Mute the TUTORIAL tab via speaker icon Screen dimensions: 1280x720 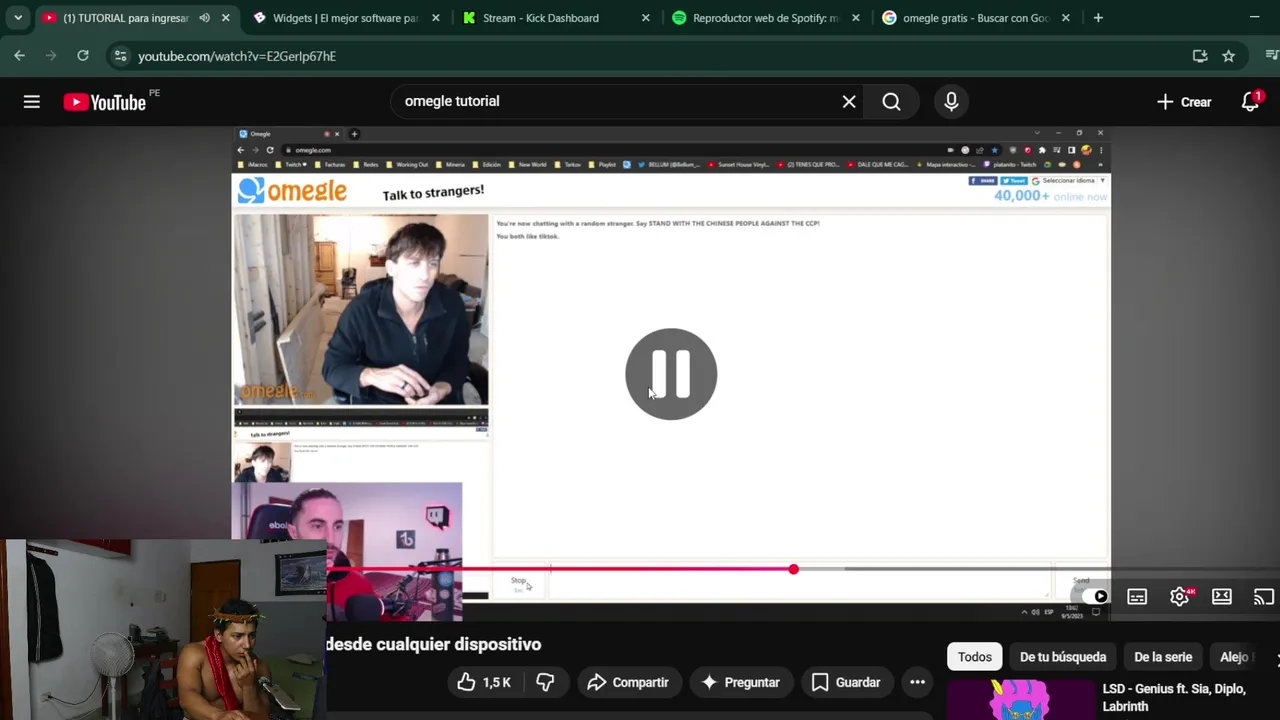click(204, 18)
